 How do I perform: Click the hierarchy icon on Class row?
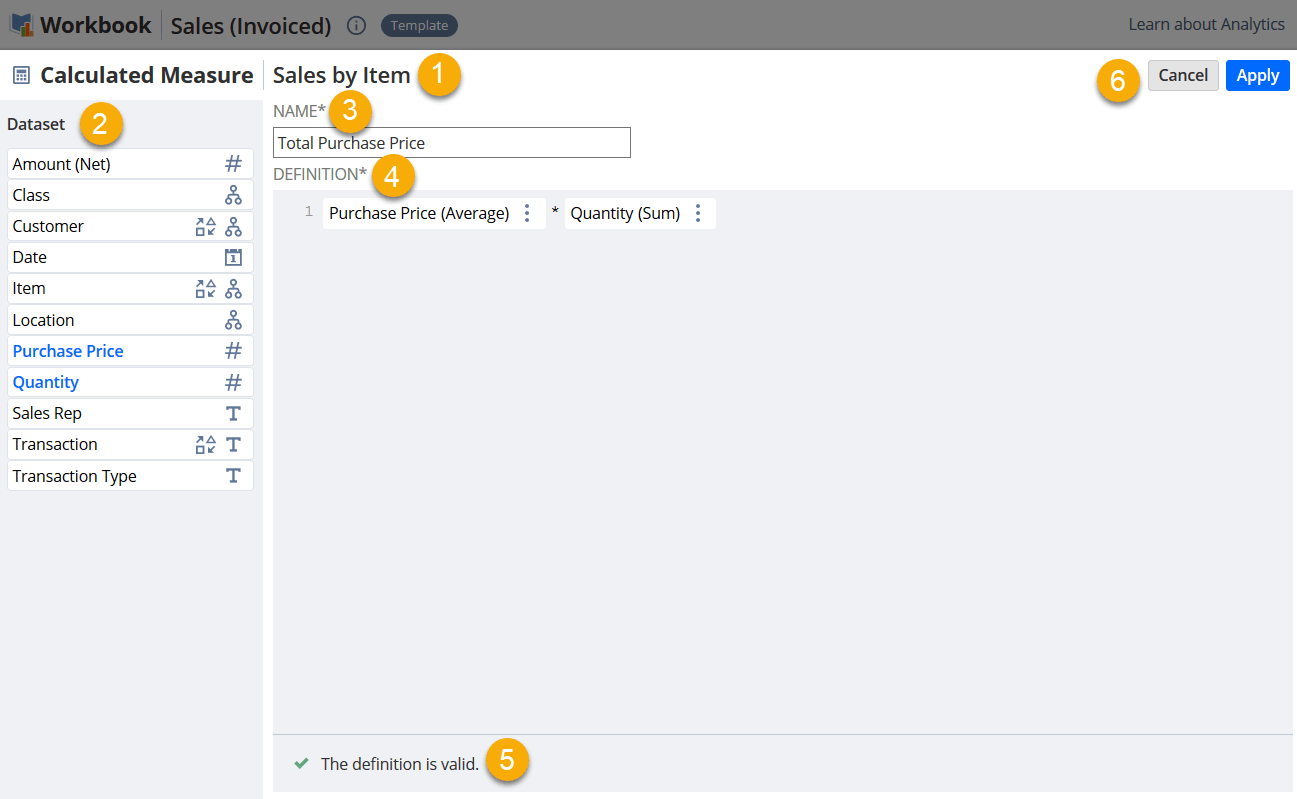[233, 195]
